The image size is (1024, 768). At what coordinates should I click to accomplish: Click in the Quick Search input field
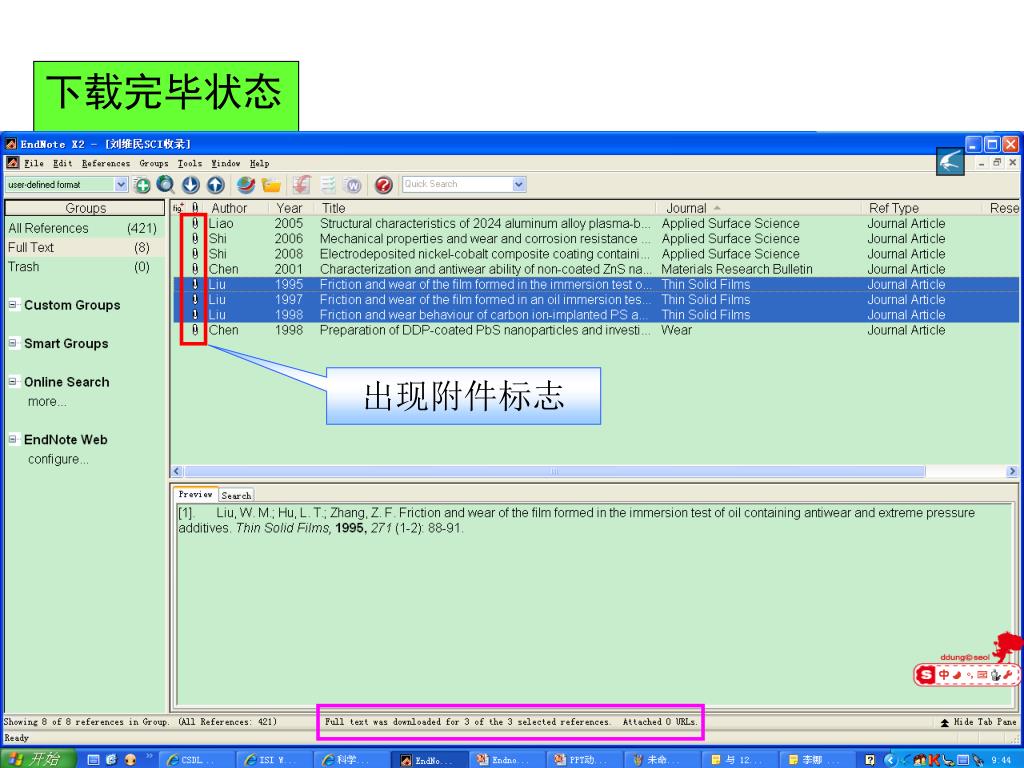pyautogui.click(x=457, y=184)
